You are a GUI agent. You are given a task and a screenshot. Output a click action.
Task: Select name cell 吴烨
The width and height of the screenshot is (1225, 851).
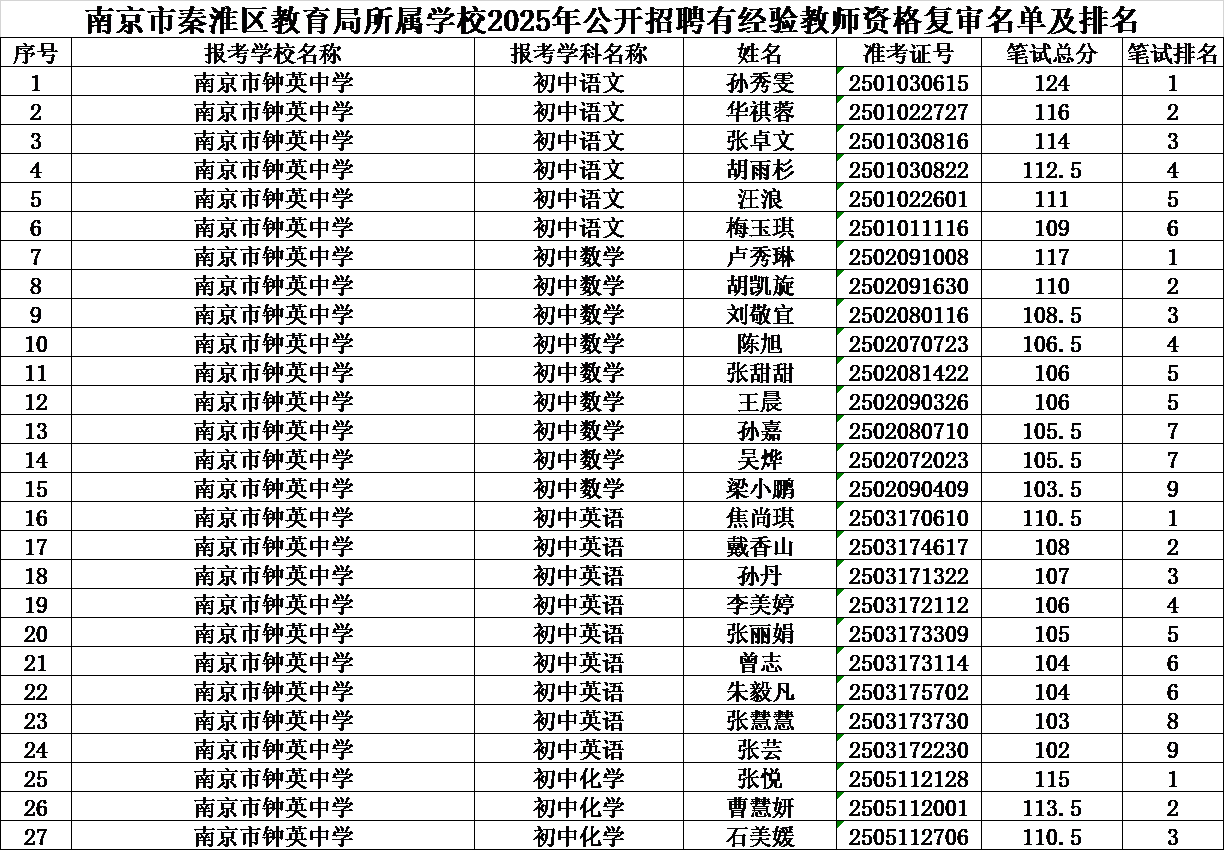click(x=759, y=460)
